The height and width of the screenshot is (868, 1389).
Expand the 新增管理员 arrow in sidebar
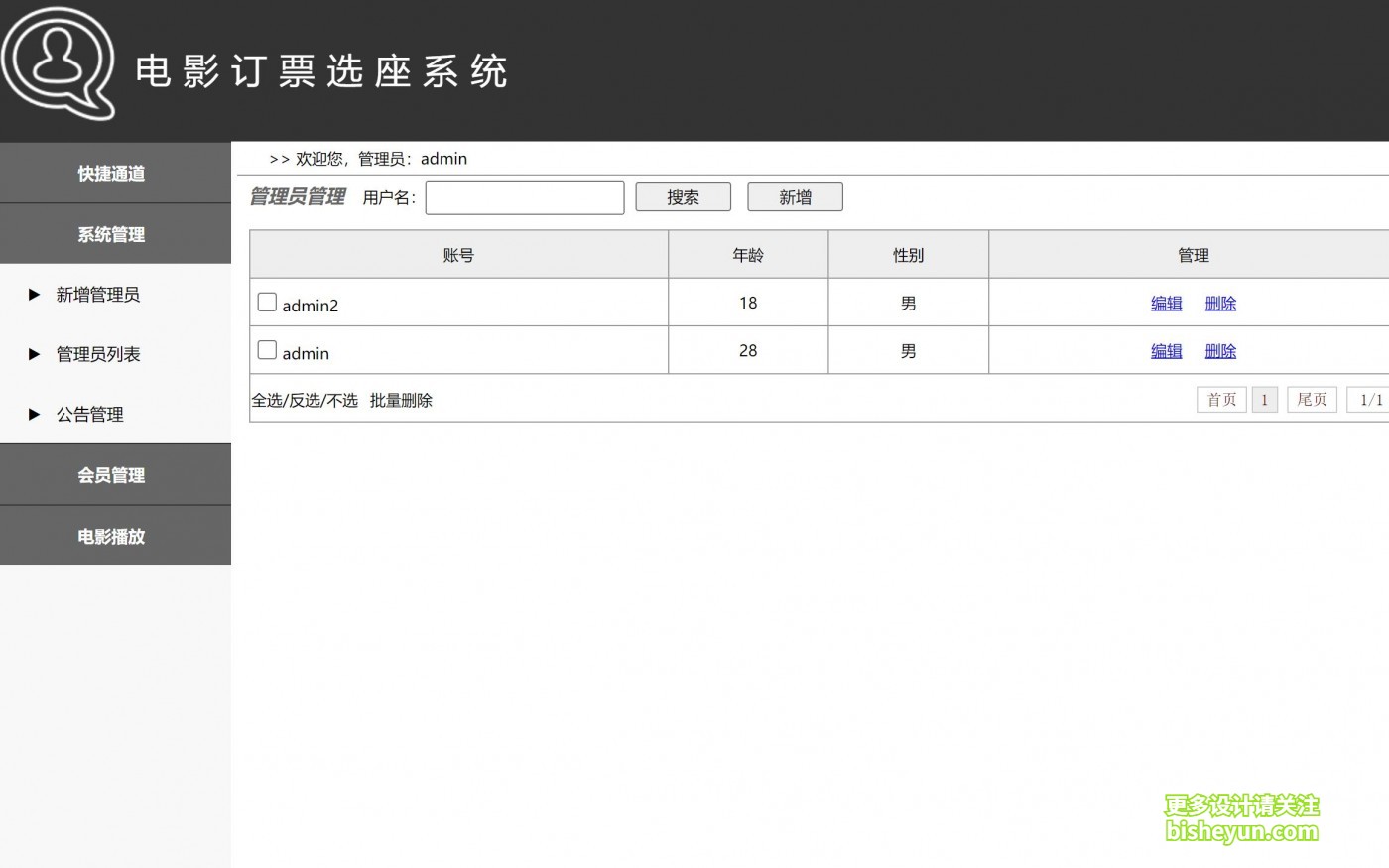(x=35, y=295)
